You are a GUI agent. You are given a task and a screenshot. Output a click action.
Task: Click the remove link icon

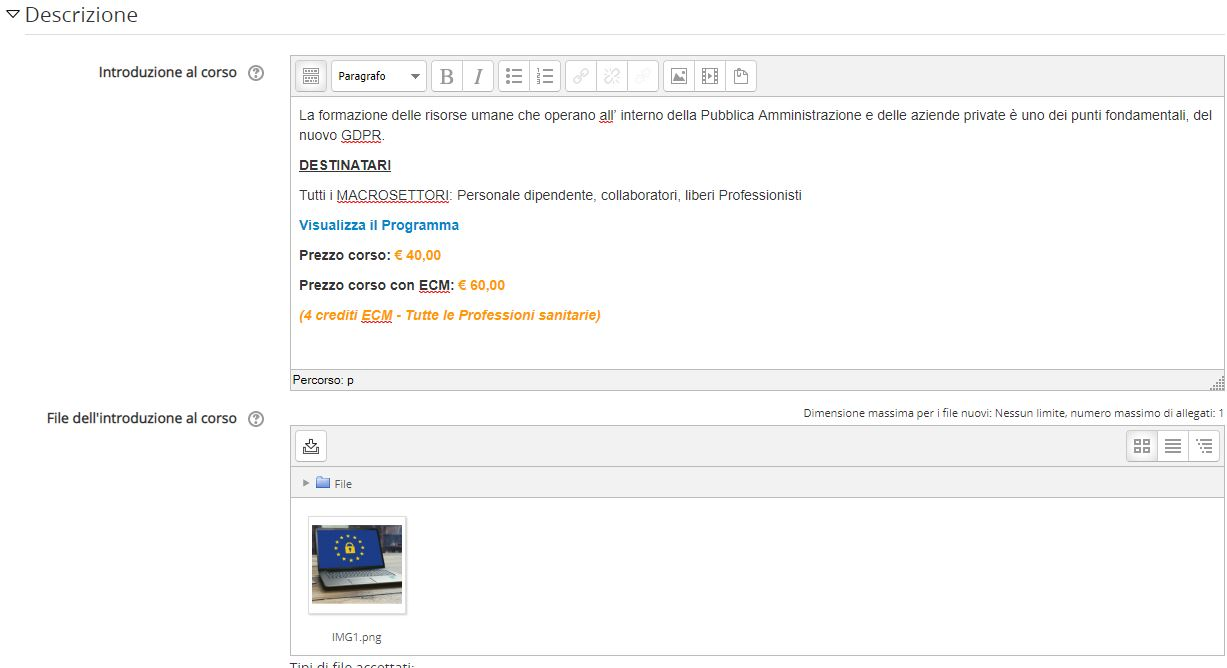point(612,76)
